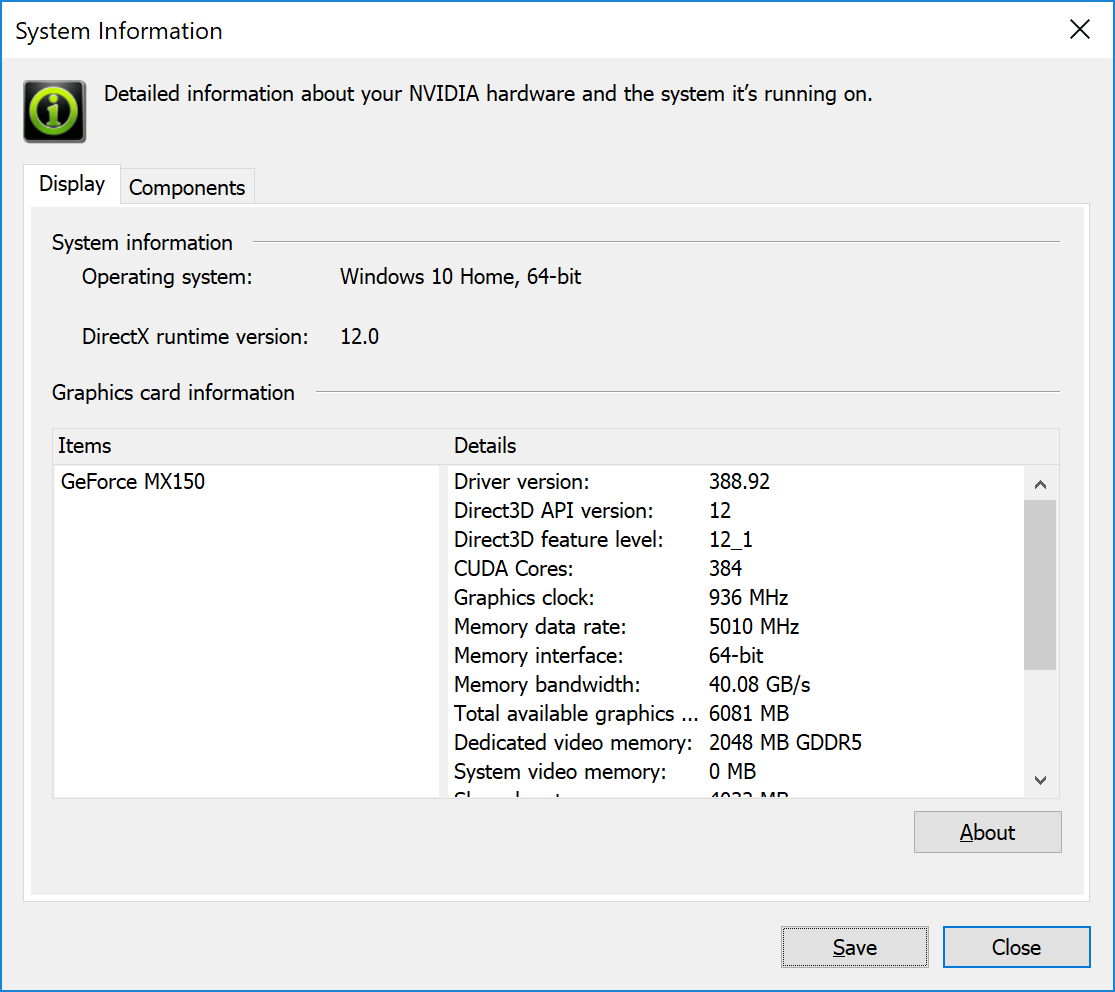1115x992 pixels.
Task: Switch to the Components tab
Action: (x=187, y=187)
